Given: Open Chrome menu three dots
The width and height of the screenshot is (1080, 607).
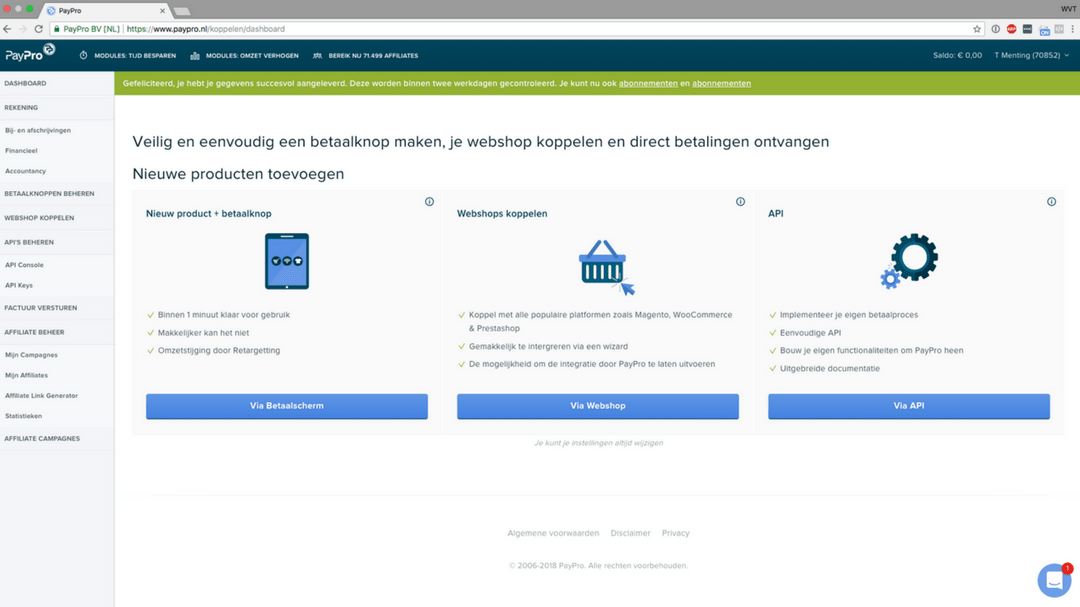Looking at the screenshot, I should tap(1072, 29).
